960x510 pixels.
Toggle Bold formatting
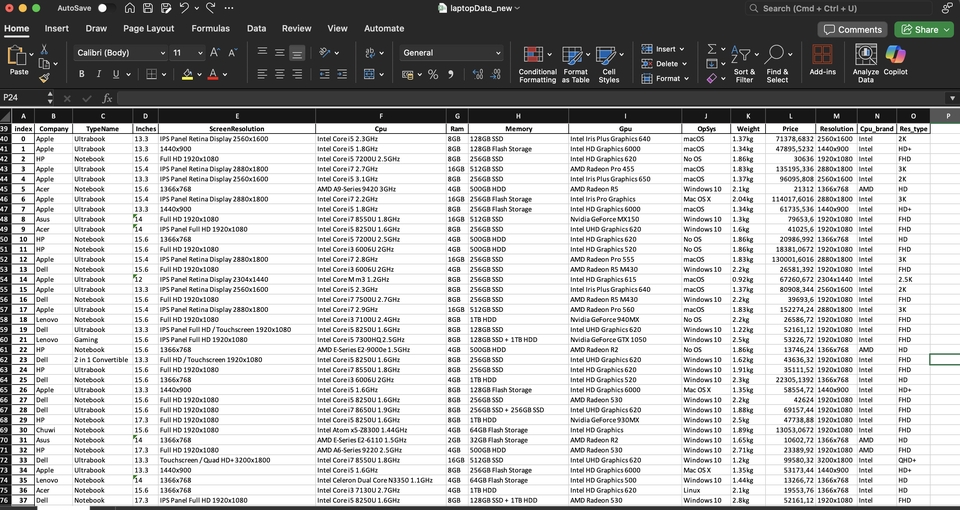point(81,74)
